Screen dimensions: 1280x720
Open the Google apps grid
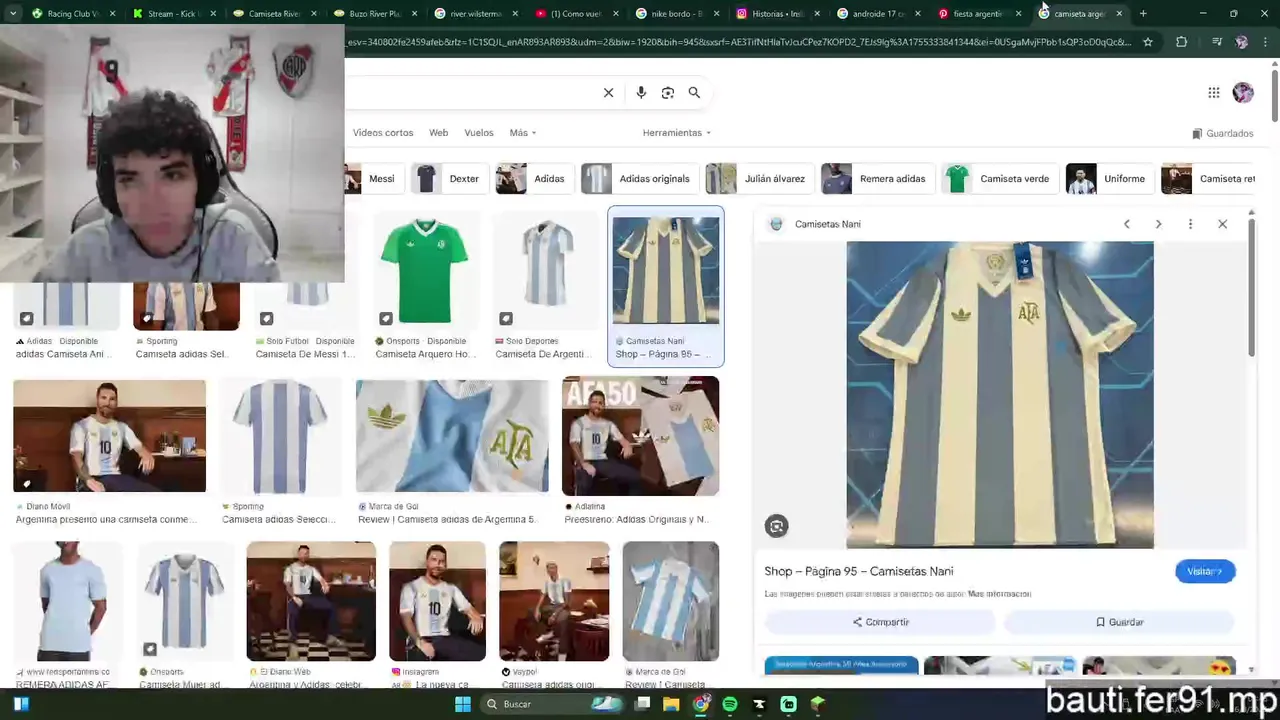click(x=1213, y=93)
